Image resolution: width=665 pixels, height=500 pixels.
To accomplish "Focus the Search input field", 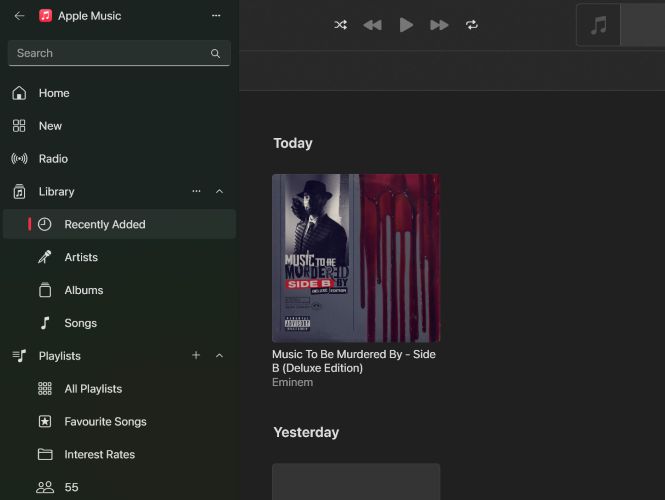I will click(119, 53).
